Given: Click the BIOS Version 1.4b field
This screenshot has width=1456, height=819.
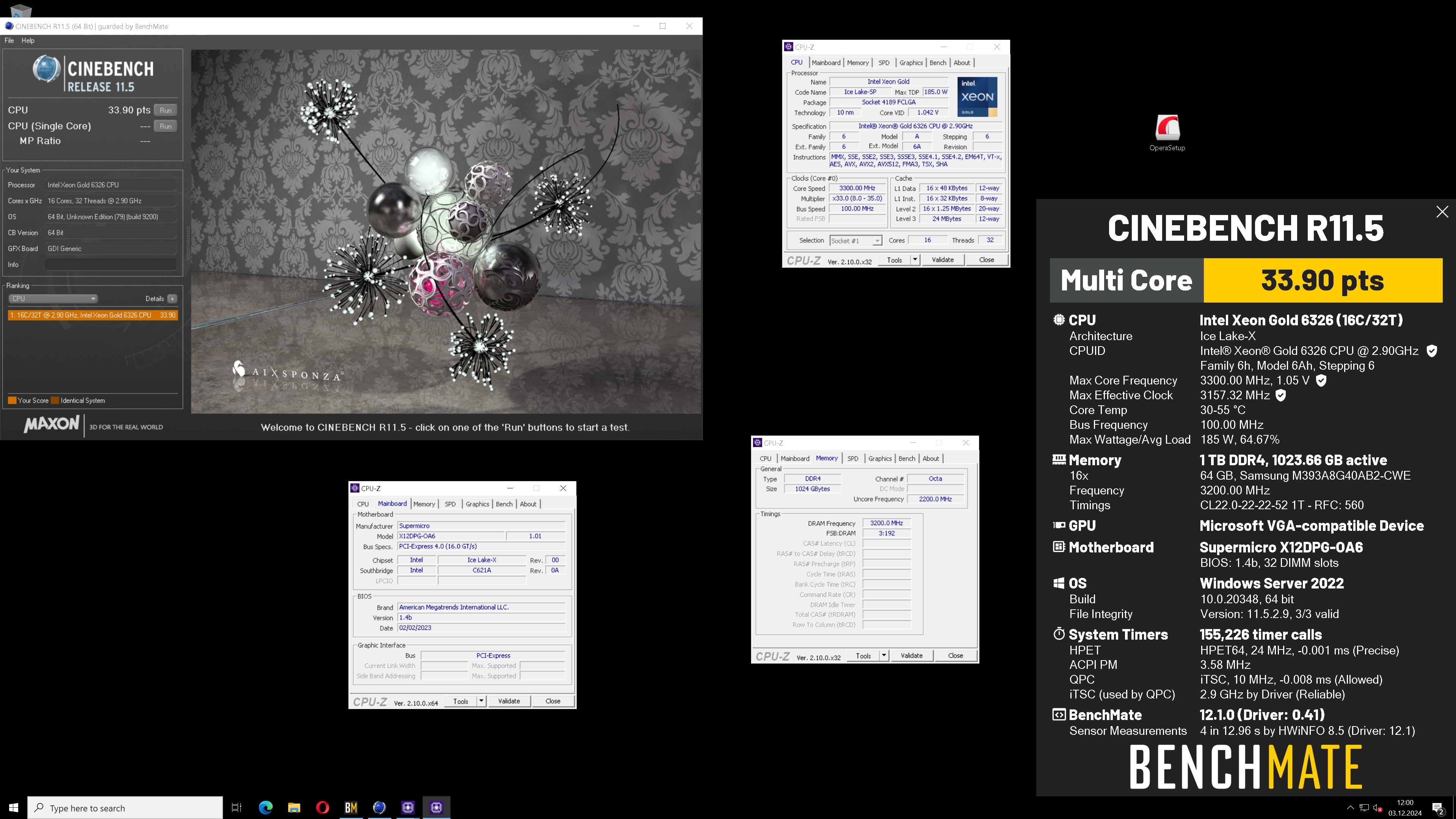Looking at the screenshot, I should pyautogui.click(x=481, y=618).
